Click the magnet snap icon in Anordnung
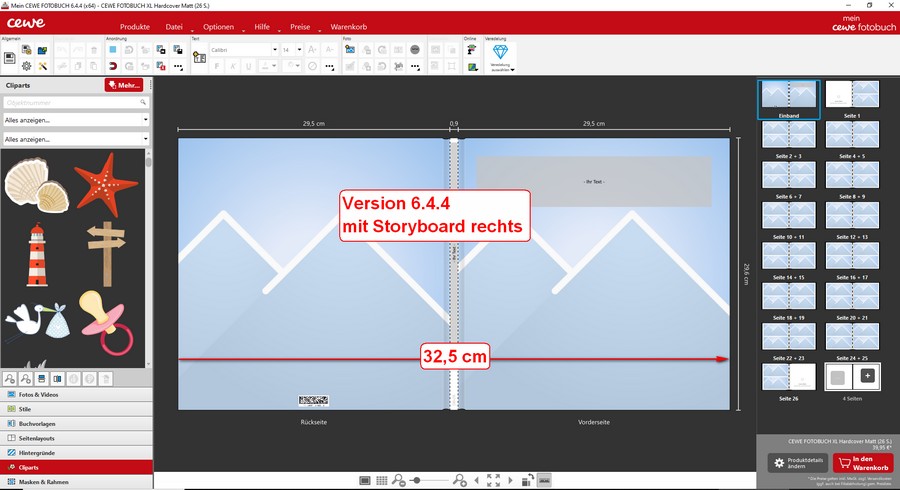The width and height of the screenshot is (900, 490). [113, 67]
